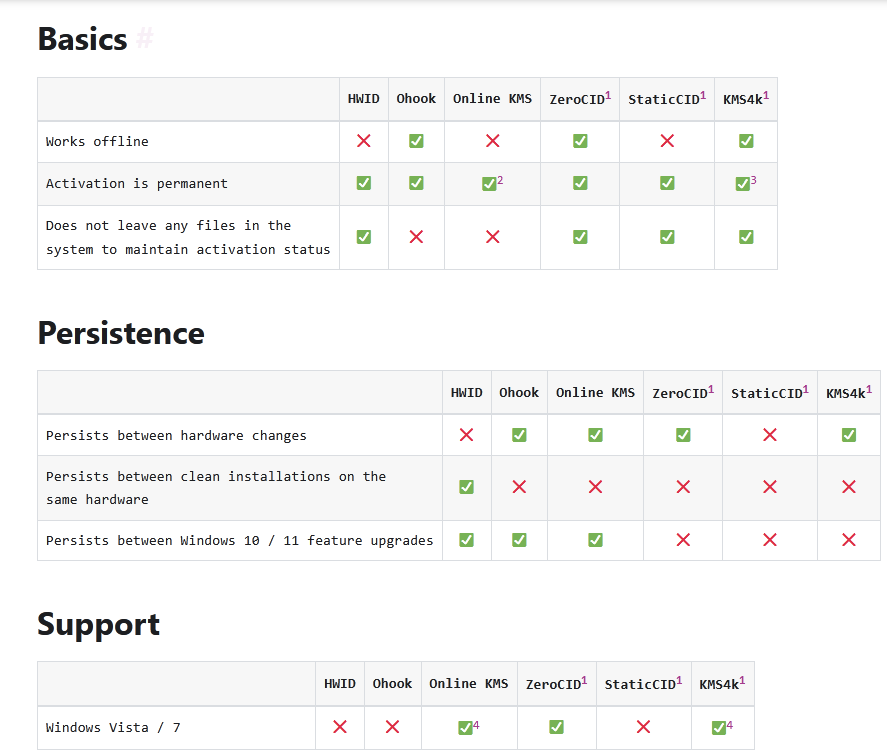
Task: Open footnote 2 in Online KMS permanent cell
Action: pyautogui.click(x=499, y=180)
